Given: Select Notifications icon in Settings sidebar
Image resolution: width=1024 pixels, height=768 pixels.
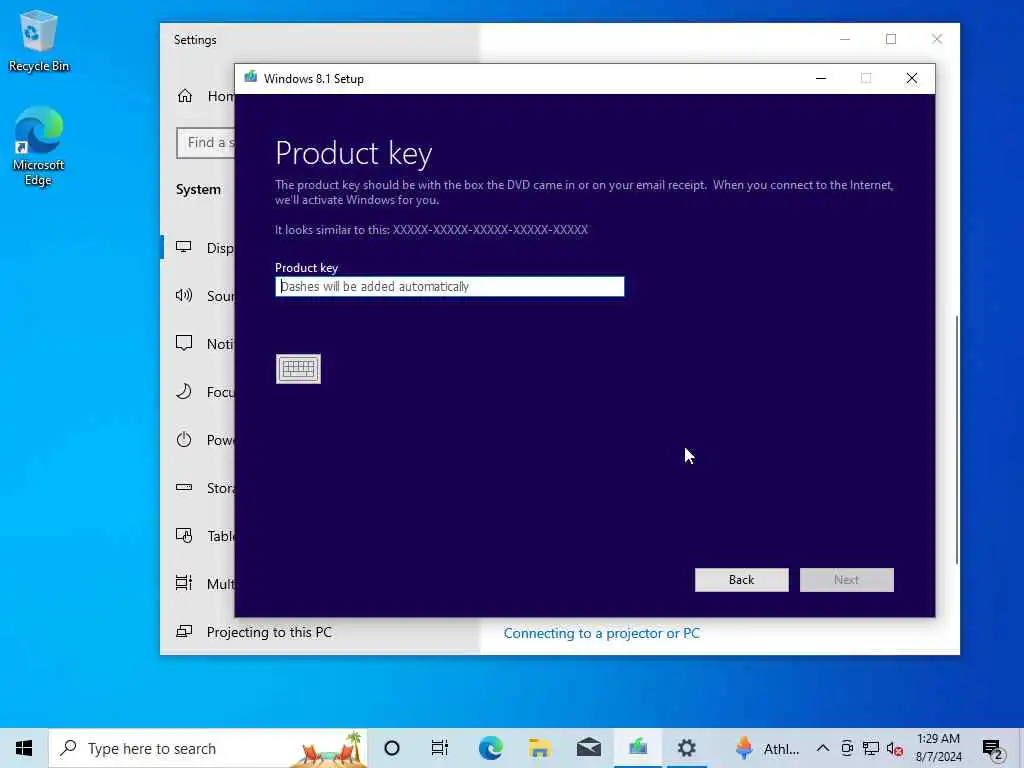Looking at the screenshot, I should [x=184, y=344].
